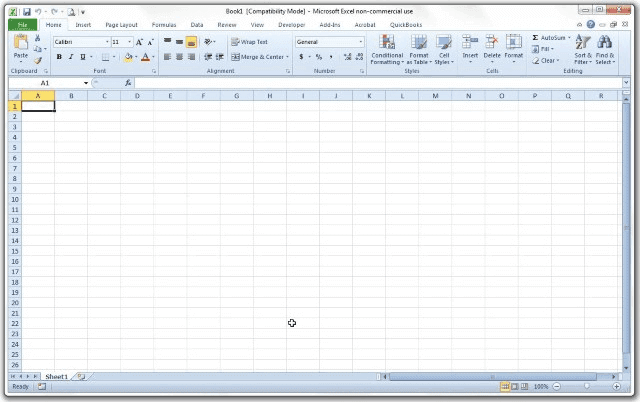The image size is (640, 402).
Task: Click the Fill Color paint bucket
Action: (129, 57)
